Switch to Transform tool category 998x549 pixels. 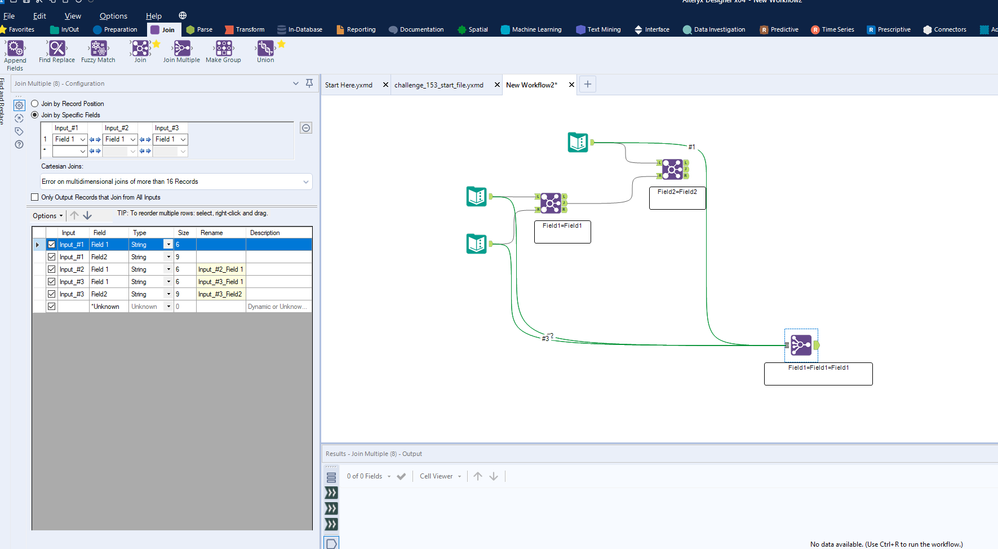[244, 29]
